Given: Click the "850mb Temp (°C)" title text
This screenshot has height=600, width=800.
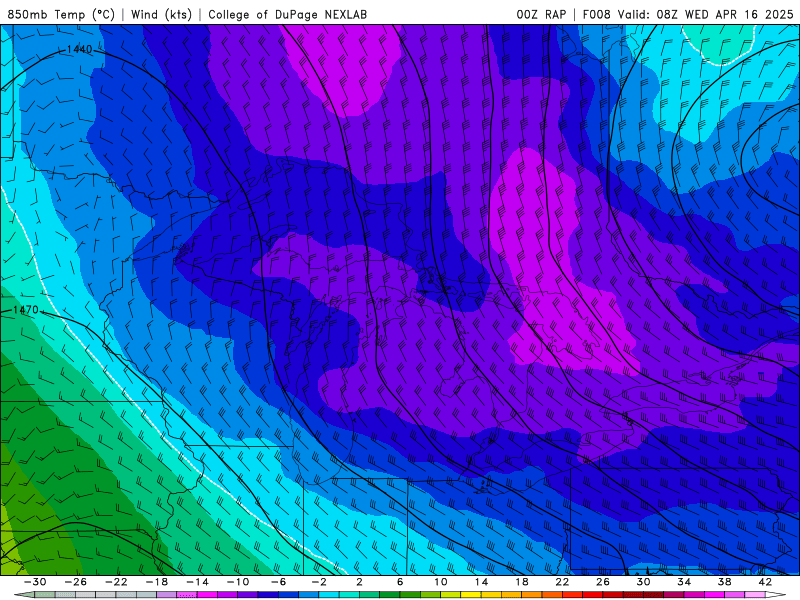Looking at the screenshot, I should [x=61, y=14].
